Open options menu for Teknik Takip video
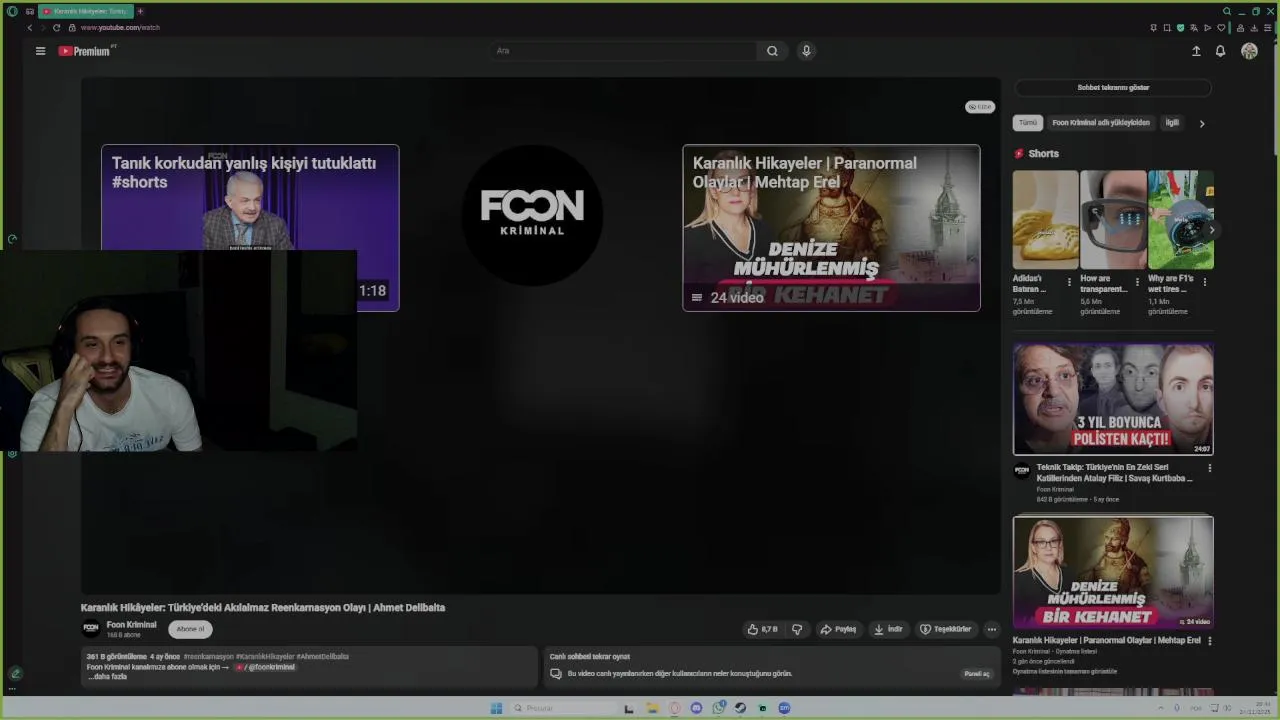 point(1209,468)
